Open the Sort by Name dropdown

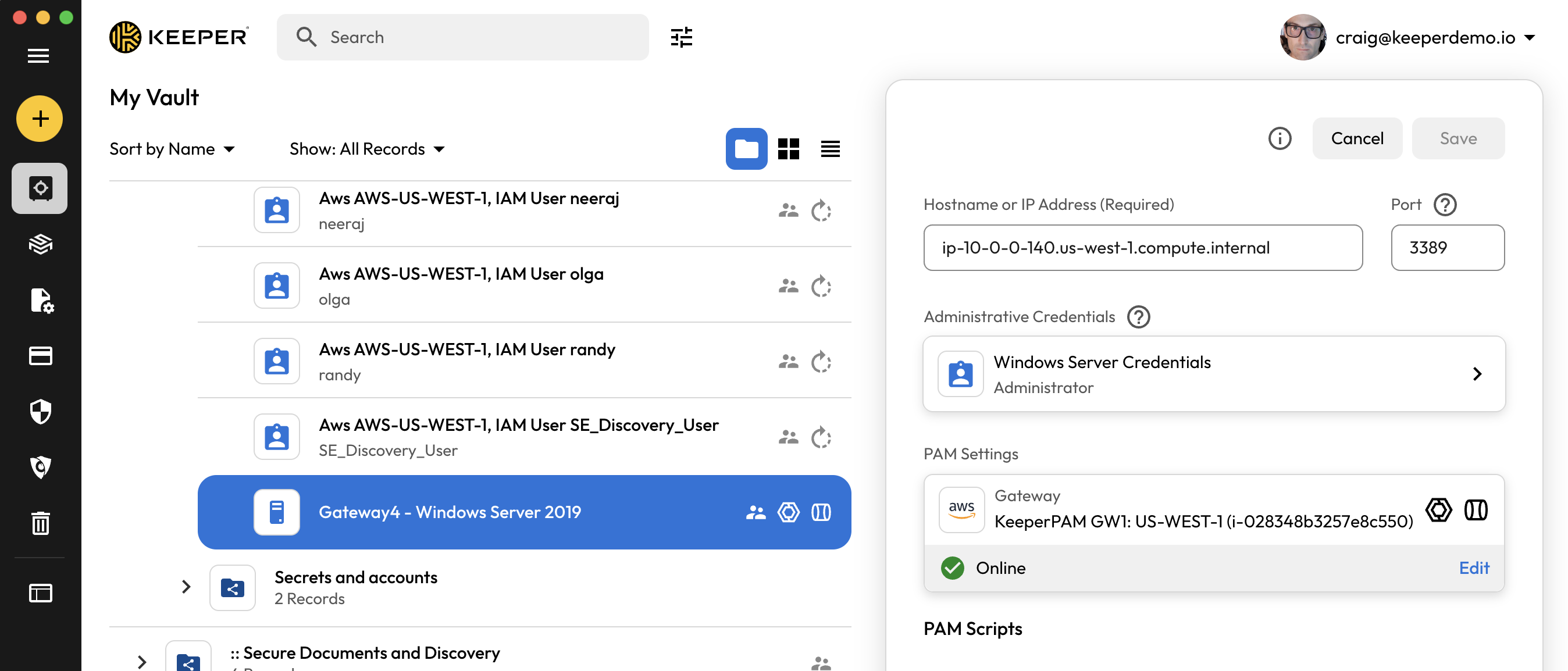[x=172, y=149]
